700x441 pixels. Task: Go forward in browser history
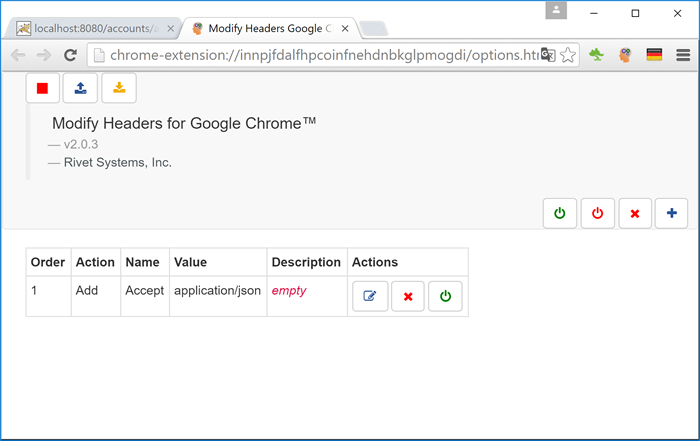tap(44, 55)
